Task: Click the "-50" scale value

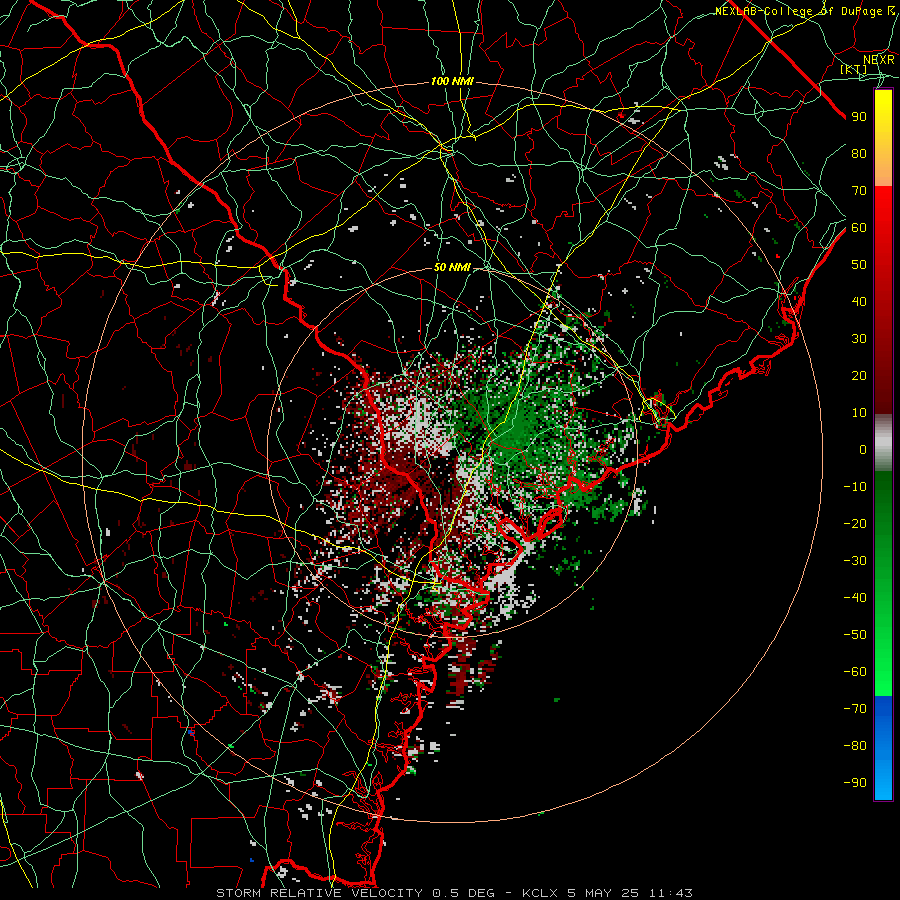Action: click(x=855, y=635)
